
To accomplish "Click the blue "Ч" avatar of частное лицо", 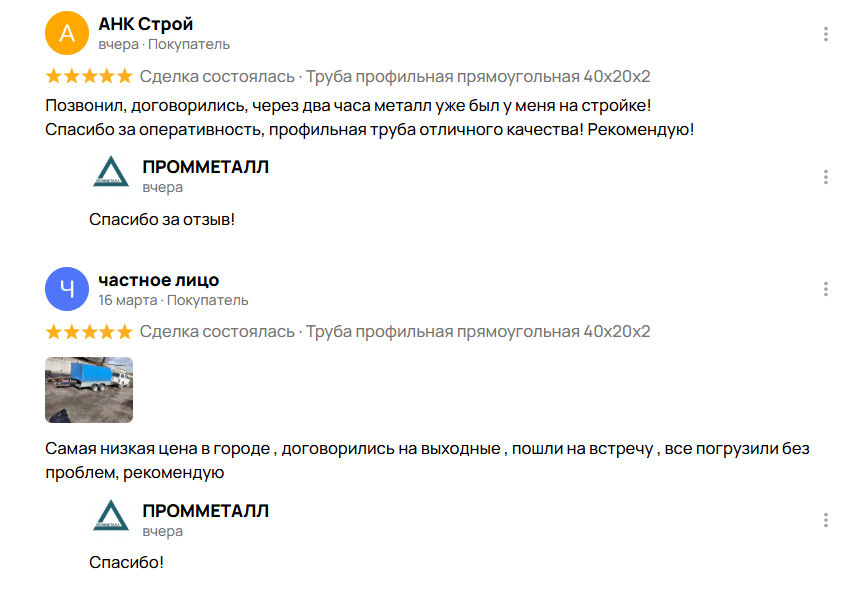I will (67, 290).
